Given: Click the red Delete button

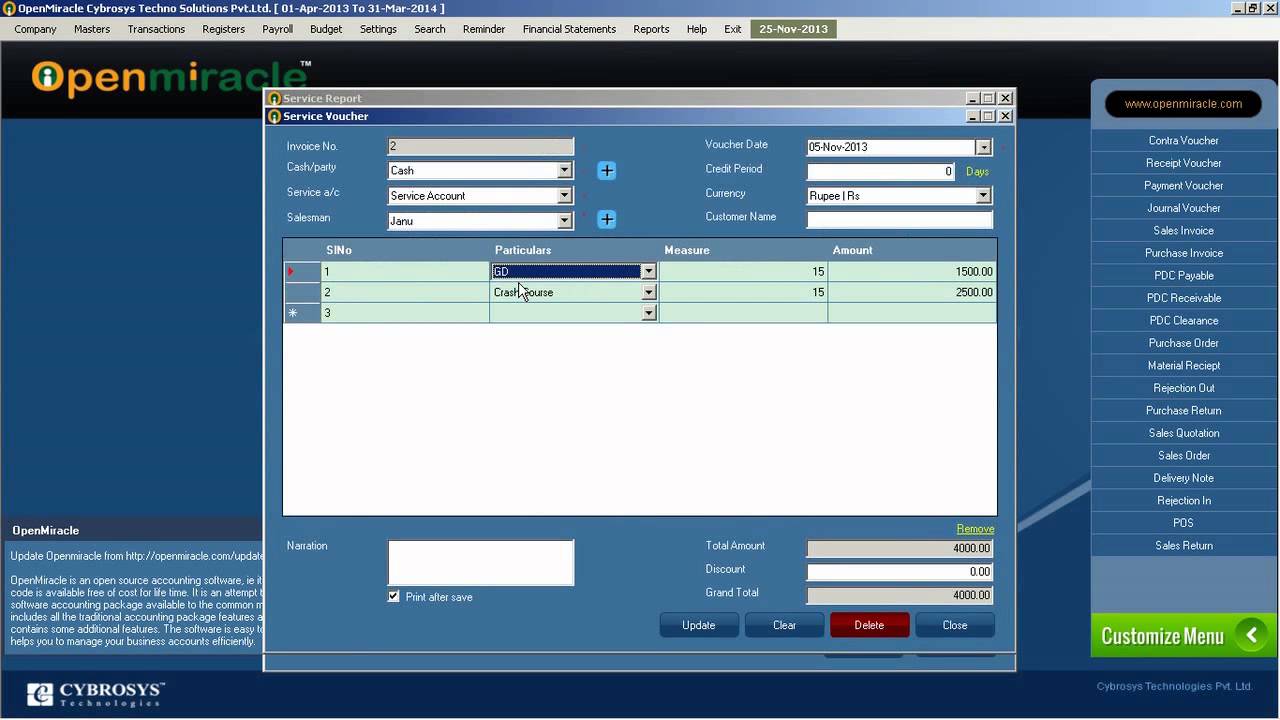Looking at the screenshot, I should (x=869, y=625).
